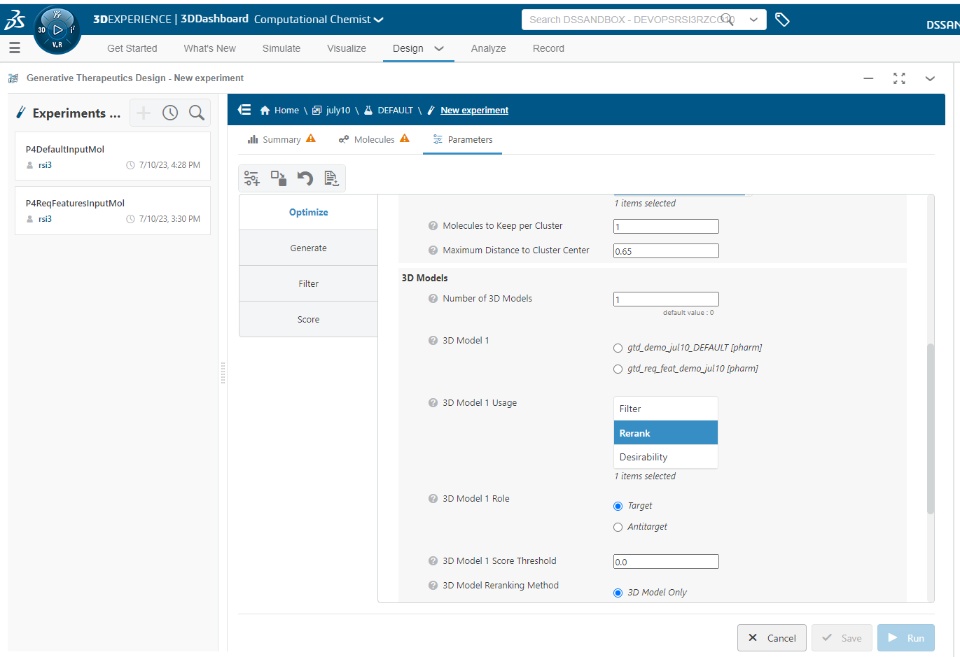Switch to the Analyze tab
The height and width of the screenshot is (657, 960).
point(488,48)
